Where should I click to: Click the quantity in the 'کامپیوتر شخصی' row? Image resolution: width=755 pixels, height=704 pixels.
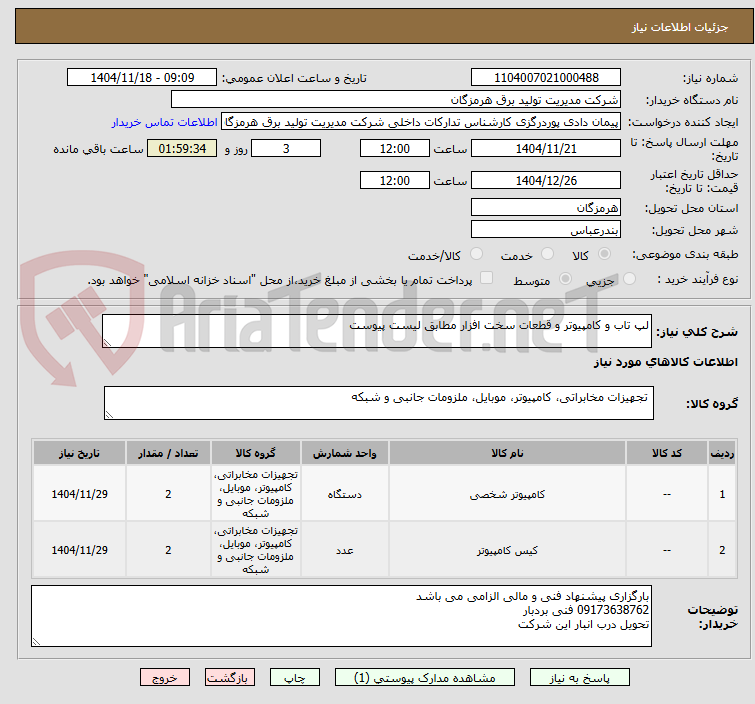(168, 494)
